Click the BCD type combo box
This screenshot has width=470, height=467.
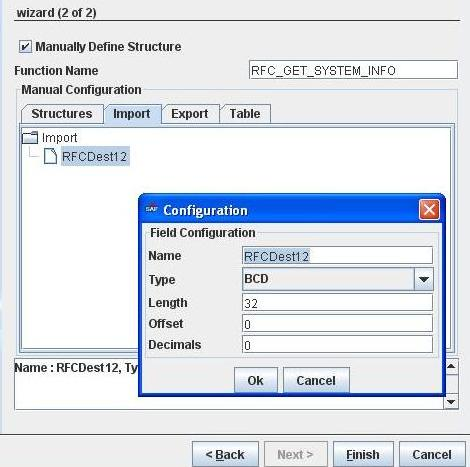point(338,279)
